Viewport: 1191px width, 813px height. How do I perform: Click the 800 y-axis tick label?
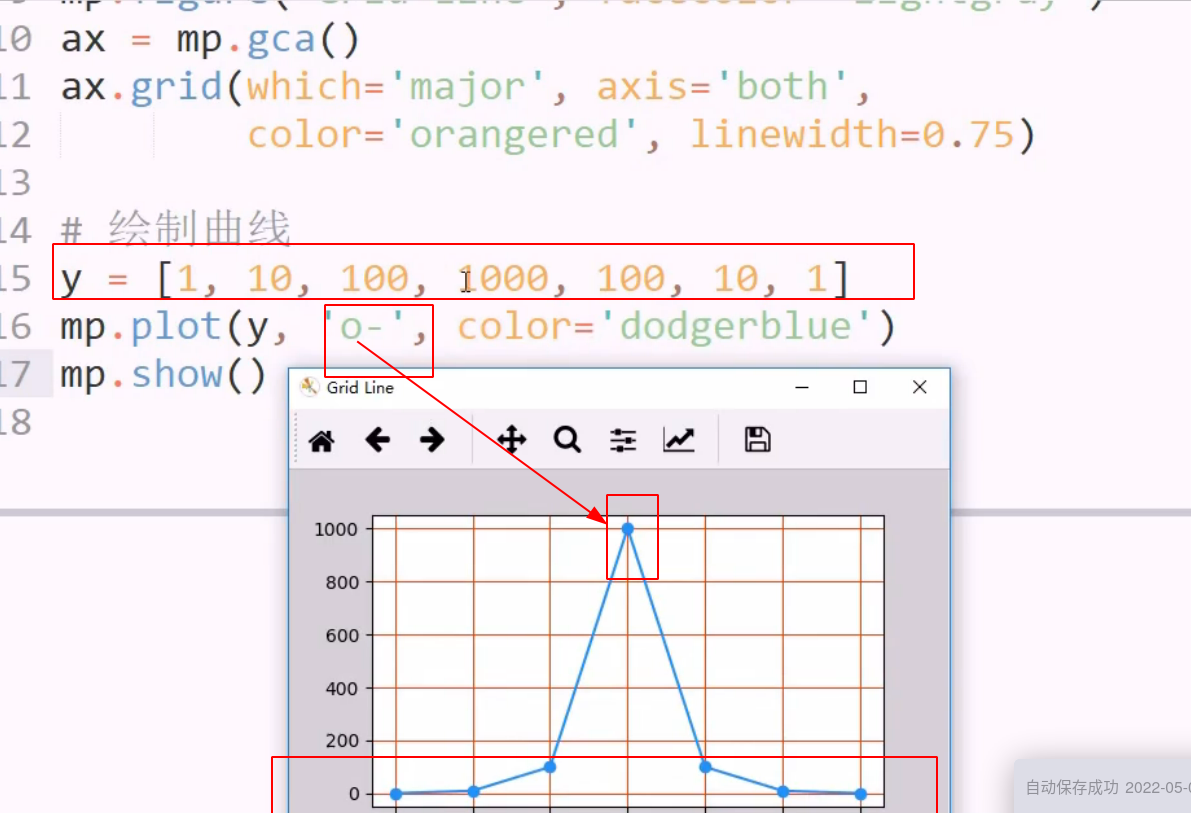pos(342,583)
